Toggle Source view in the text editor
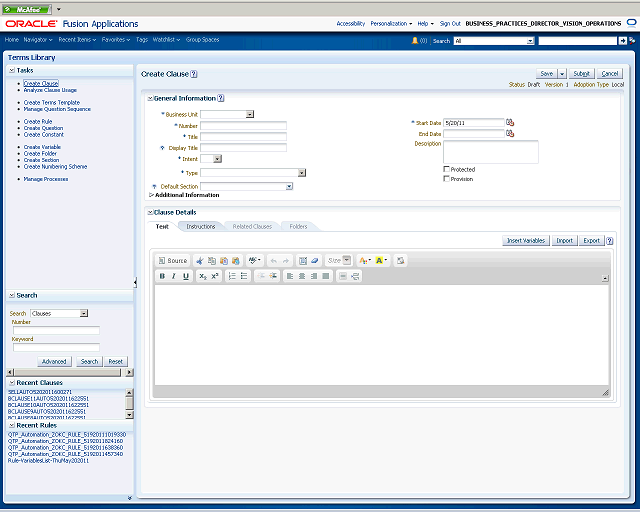The width and height of the screenshot is (640, 512). pos(173,260)
